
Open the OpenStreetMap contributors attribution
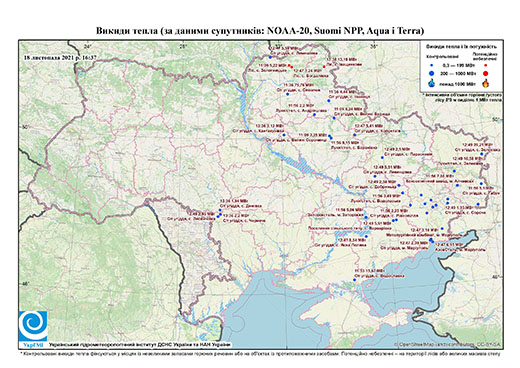[448, 344]
